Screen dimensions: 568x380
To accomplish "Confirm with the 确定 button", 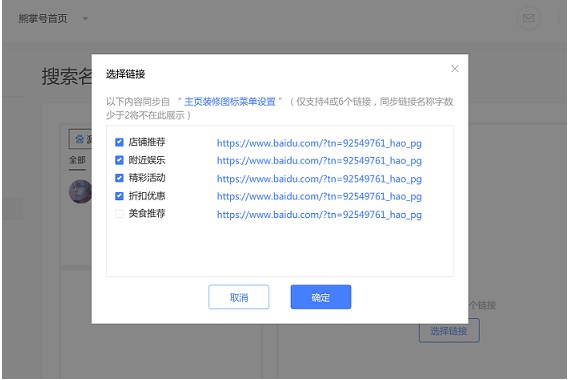I will [321, 297].
